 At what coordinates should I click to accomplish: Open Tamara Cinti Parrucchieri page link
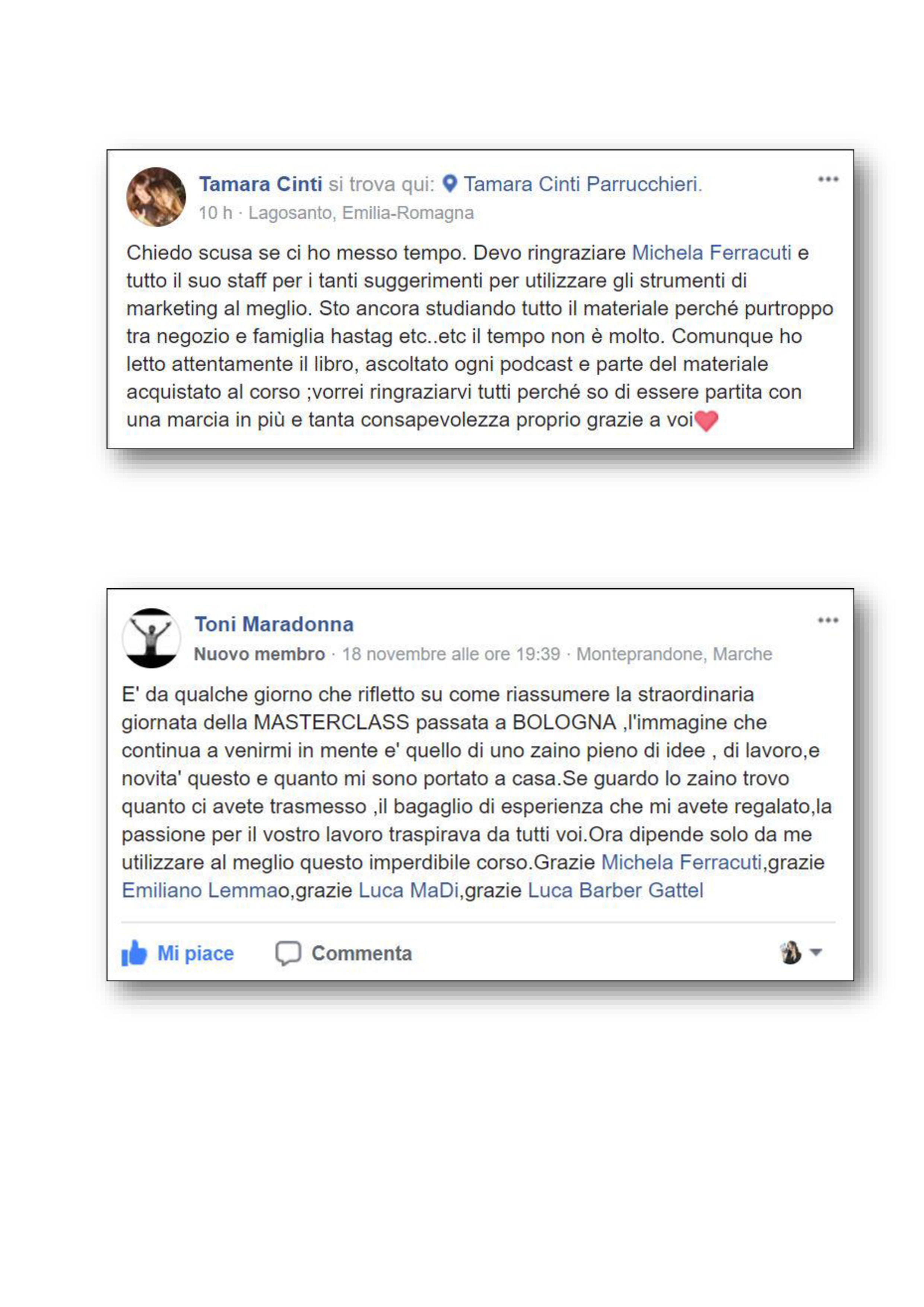(x=582, y=184)
